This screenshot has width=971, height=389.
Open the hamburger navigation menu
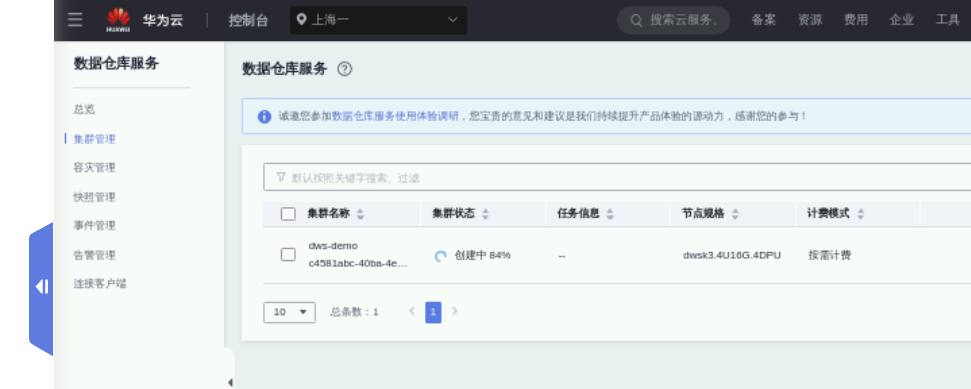75,20
